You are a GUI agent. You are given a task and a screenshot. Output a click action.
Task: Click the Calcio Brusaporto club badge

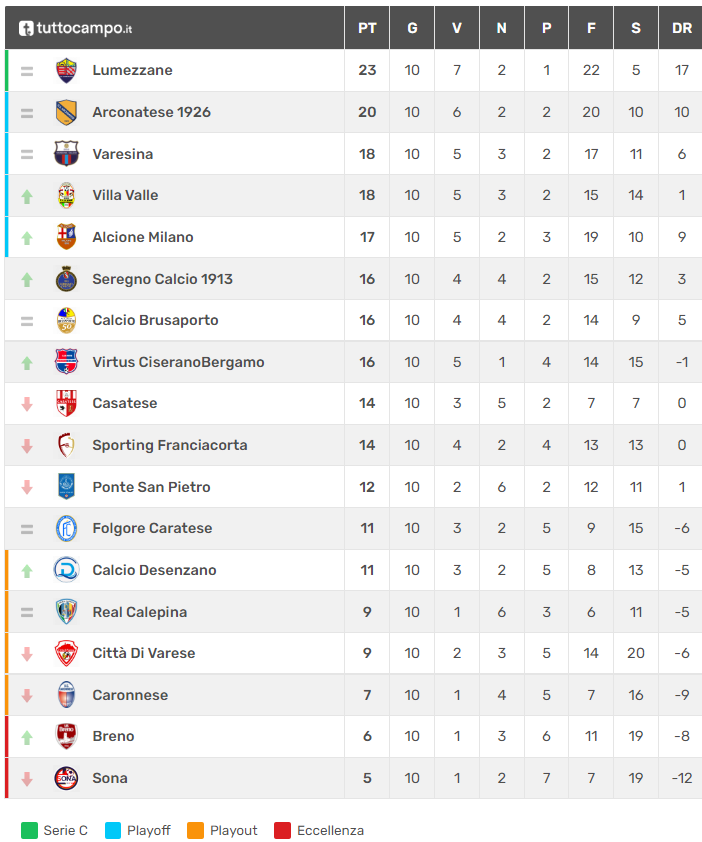click(66, 320)
